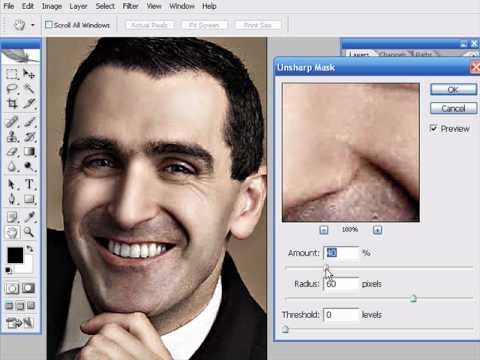The width and height of the screenshot is (480, 360).
Task: Choose Full Screen Mode button
Action: coord(31,306)
